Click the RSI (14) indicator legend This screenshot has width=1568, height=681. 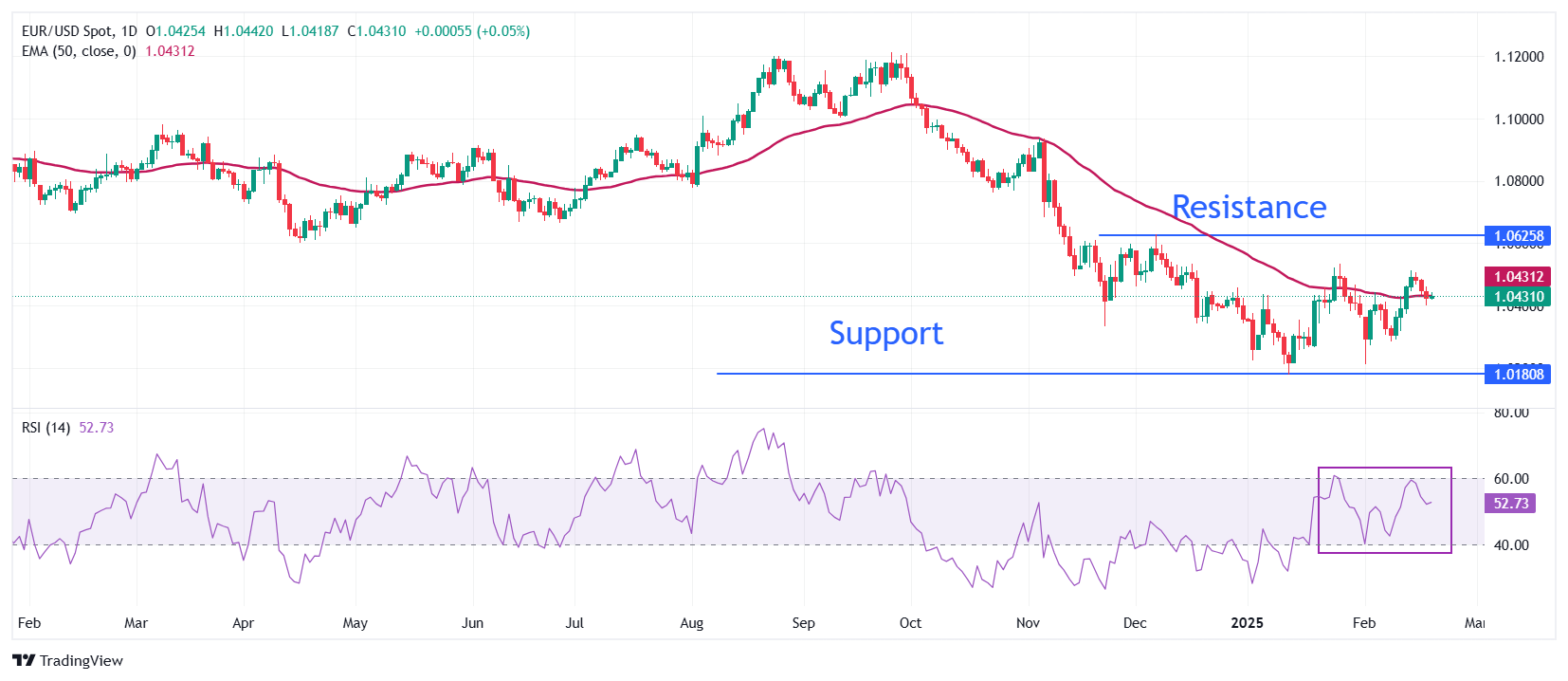[46, 428]
